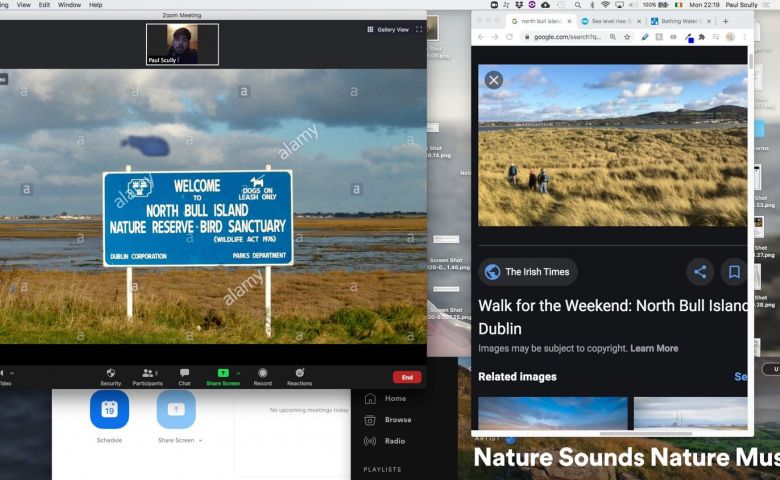Switch to the Sea level rise tab
The width and height of the screenshot is (780, 480).
(608, 20)
